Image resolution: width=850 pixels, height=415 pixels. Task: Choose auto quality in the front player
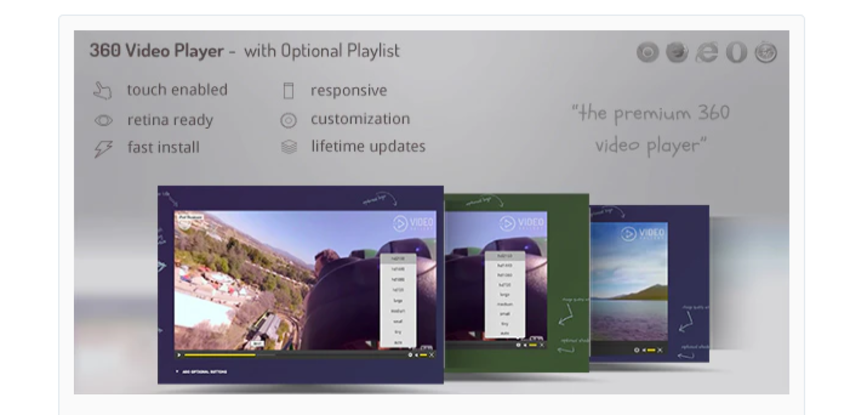(398, 342)
